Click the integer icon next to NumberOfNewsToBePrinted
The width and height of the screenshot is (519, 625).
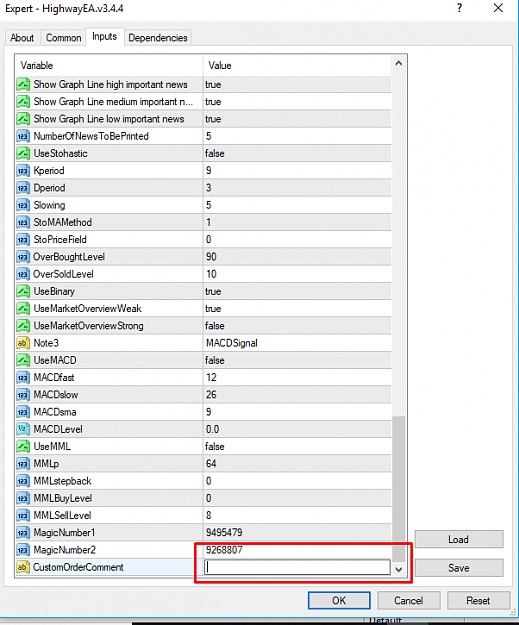point(23,136)
